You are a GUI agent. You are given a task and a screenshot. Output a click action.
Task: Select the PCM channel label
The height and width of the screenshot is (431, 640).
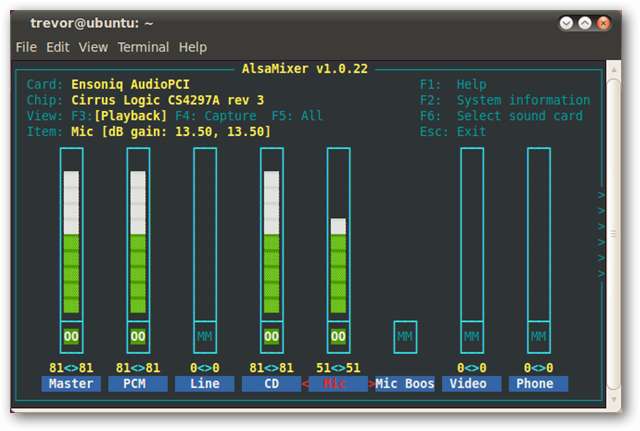(x=138, y=384)
